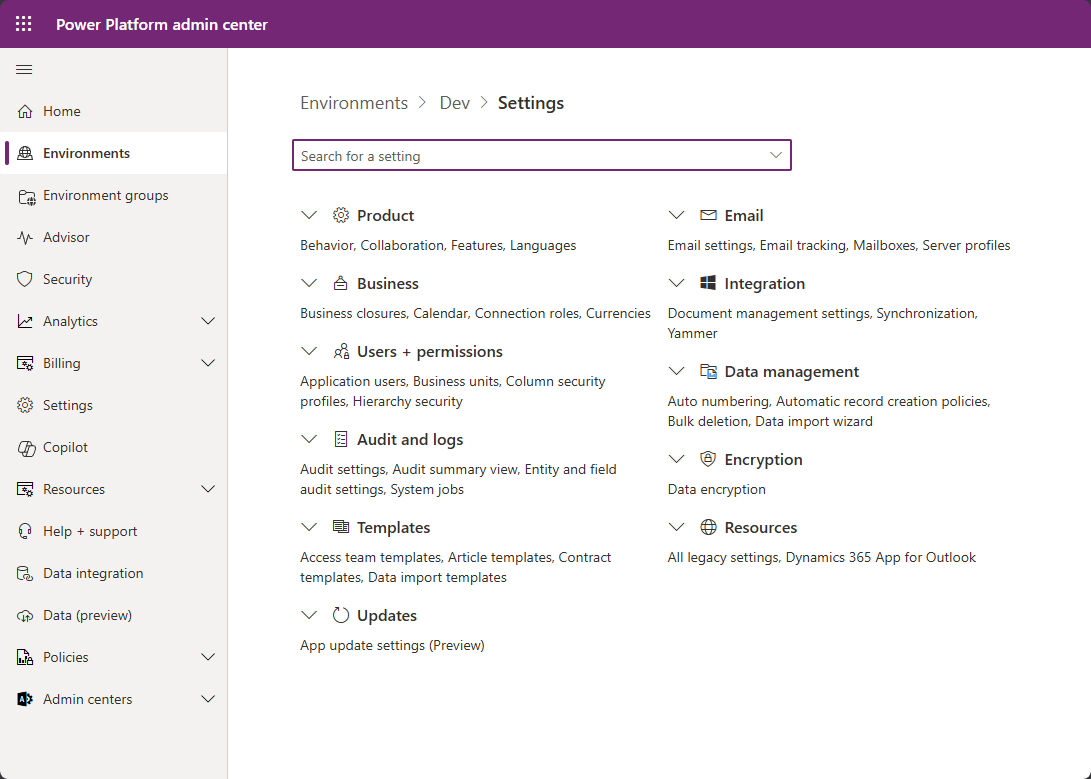Click the Encryption shield lock icon
The width and height of the screenshot is (1091, 779).
tap(708, 459)
